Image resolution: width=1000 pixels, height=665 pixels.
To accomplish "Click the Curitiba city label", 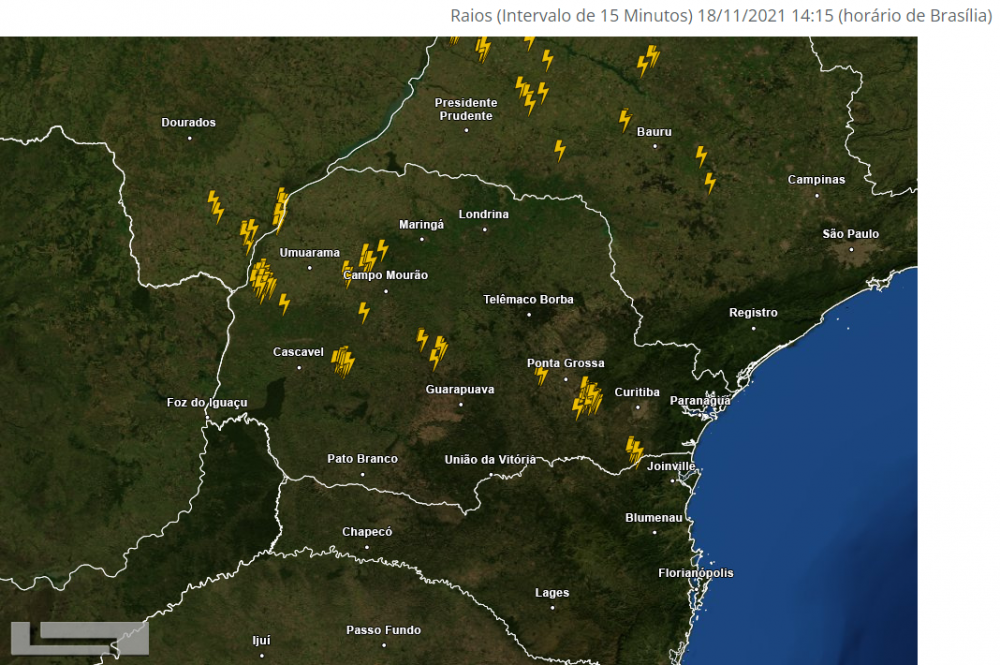I will pyautogui.click(x=637, y=393).
